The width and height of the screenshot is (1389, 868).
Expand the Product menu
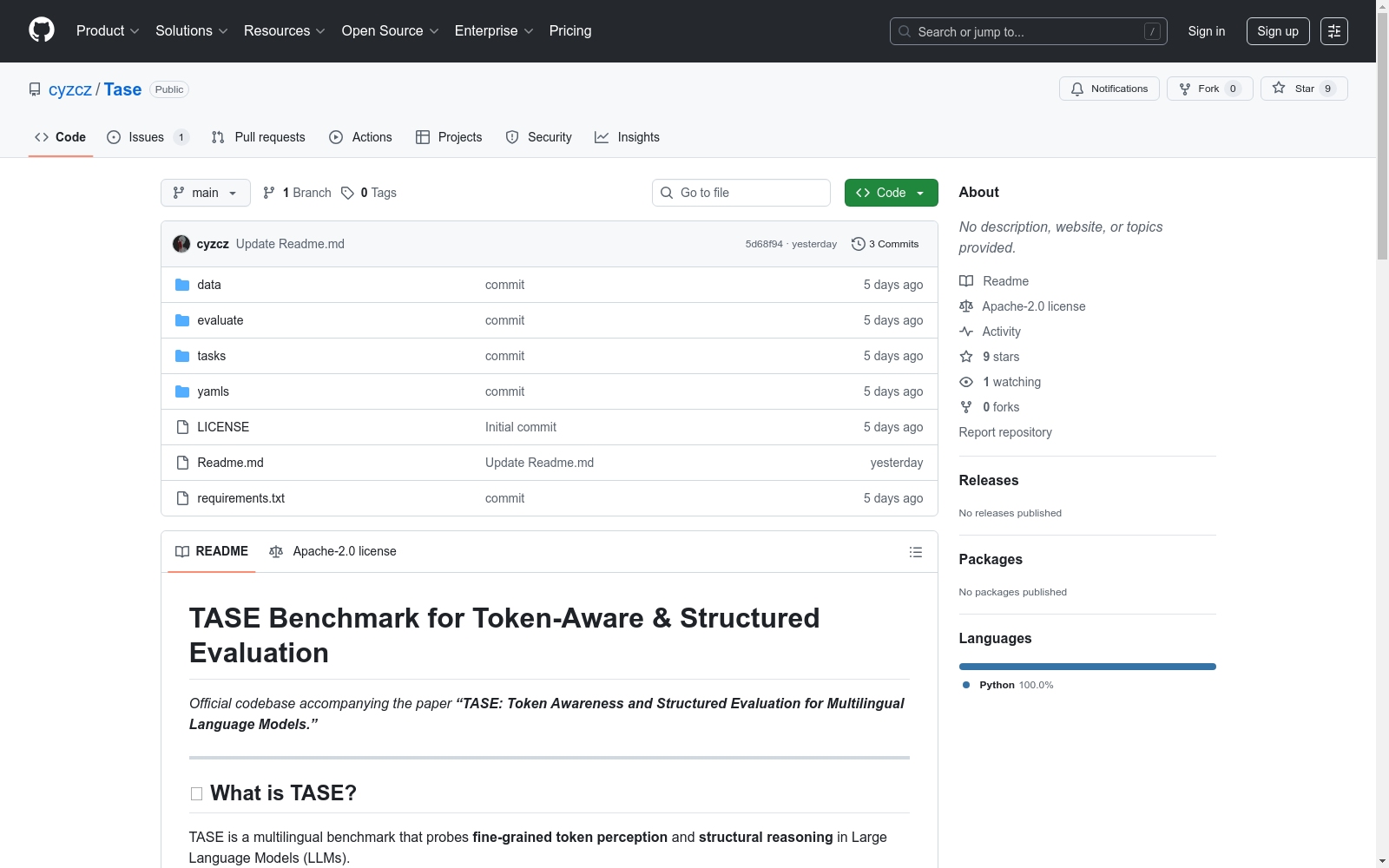pyautogui.click(x=108, y=31)
